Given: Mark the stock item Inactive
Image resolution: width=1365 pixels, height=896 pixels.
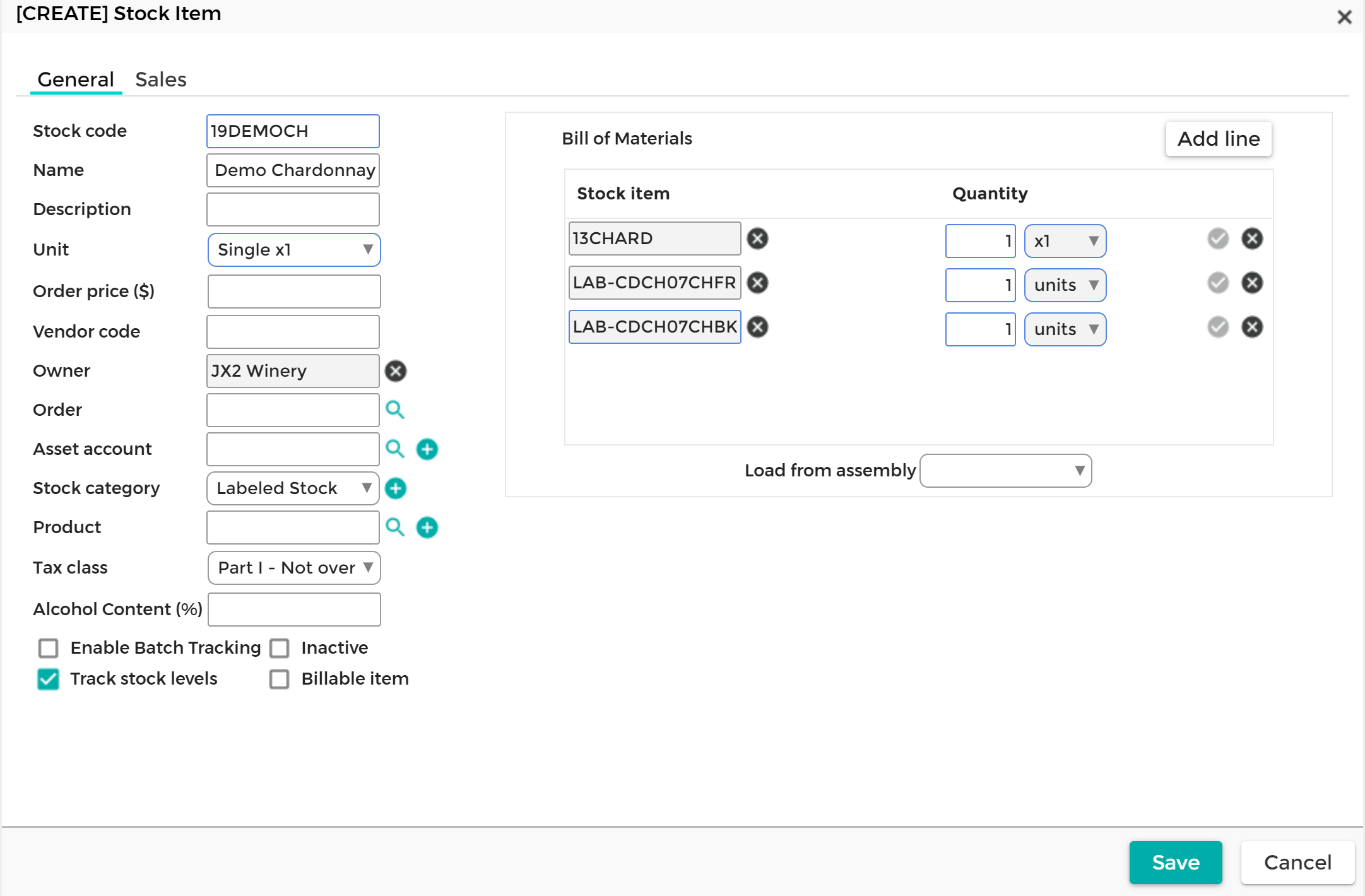Looking at the screenshot, I should click(280, 648).
